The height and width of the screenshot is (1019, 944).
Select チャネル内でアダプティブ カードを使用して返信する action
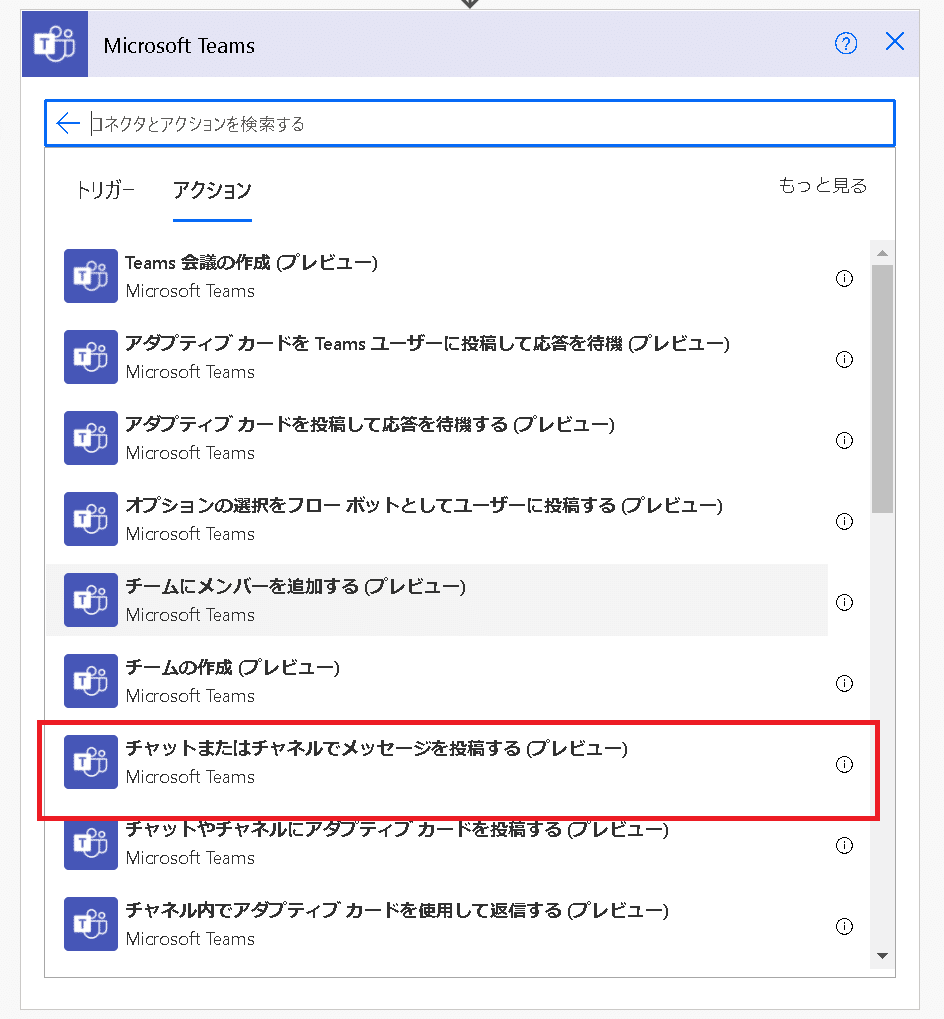point(437,924)
